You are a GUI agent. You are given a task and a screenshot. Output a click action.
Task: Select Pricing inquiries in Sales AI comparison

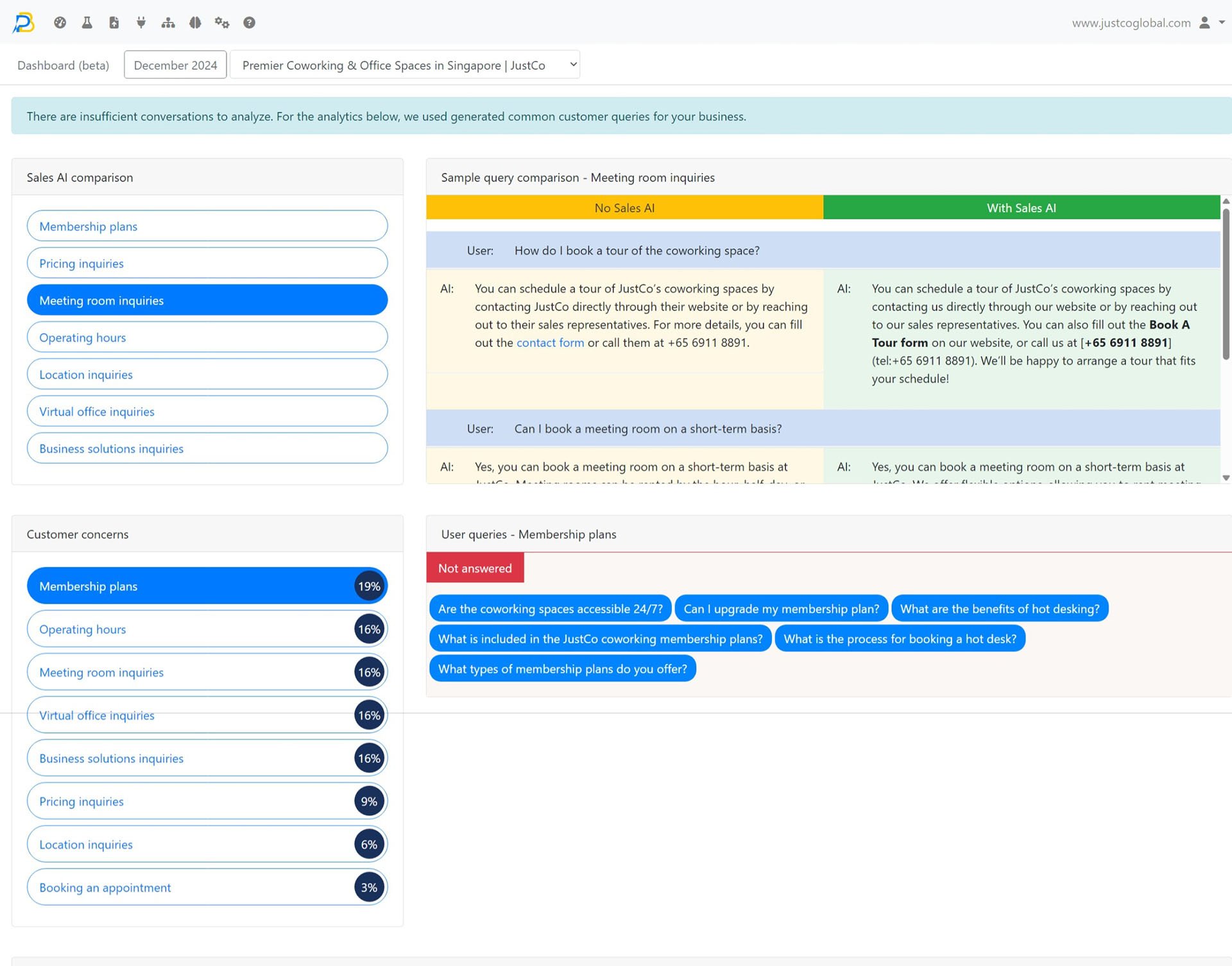[207, 263]
